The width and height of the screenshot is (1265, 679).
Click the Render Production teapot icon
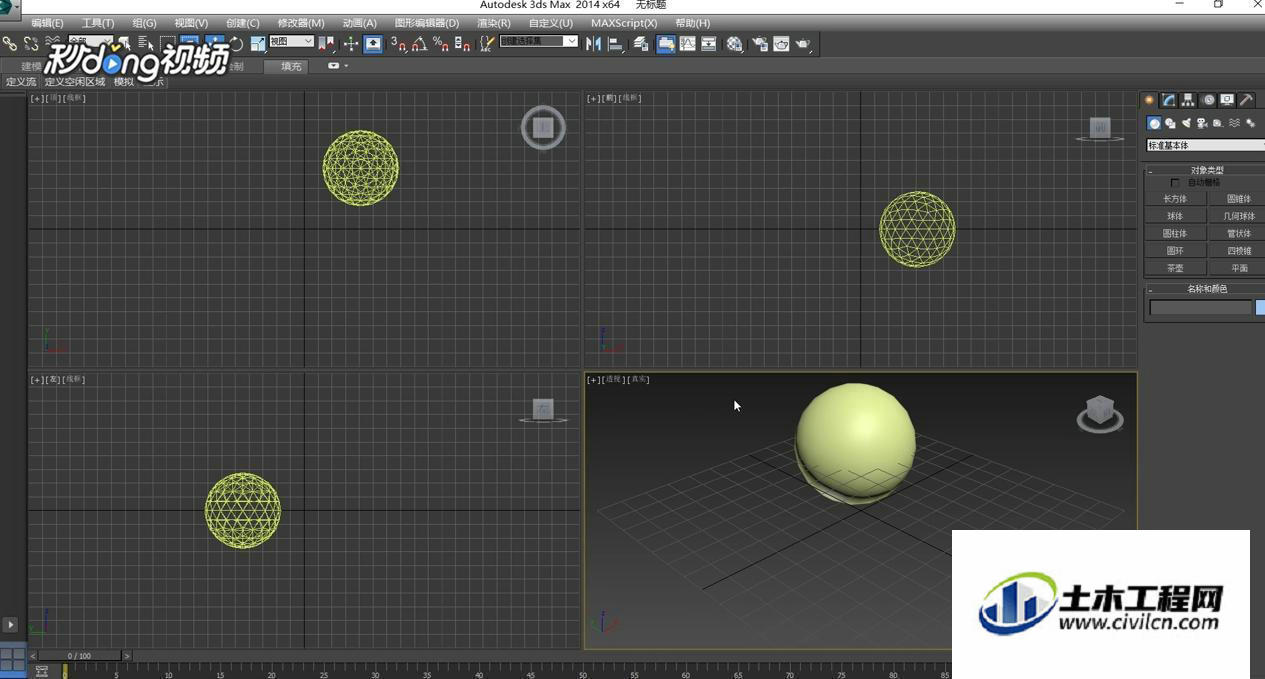click(803, 43)
